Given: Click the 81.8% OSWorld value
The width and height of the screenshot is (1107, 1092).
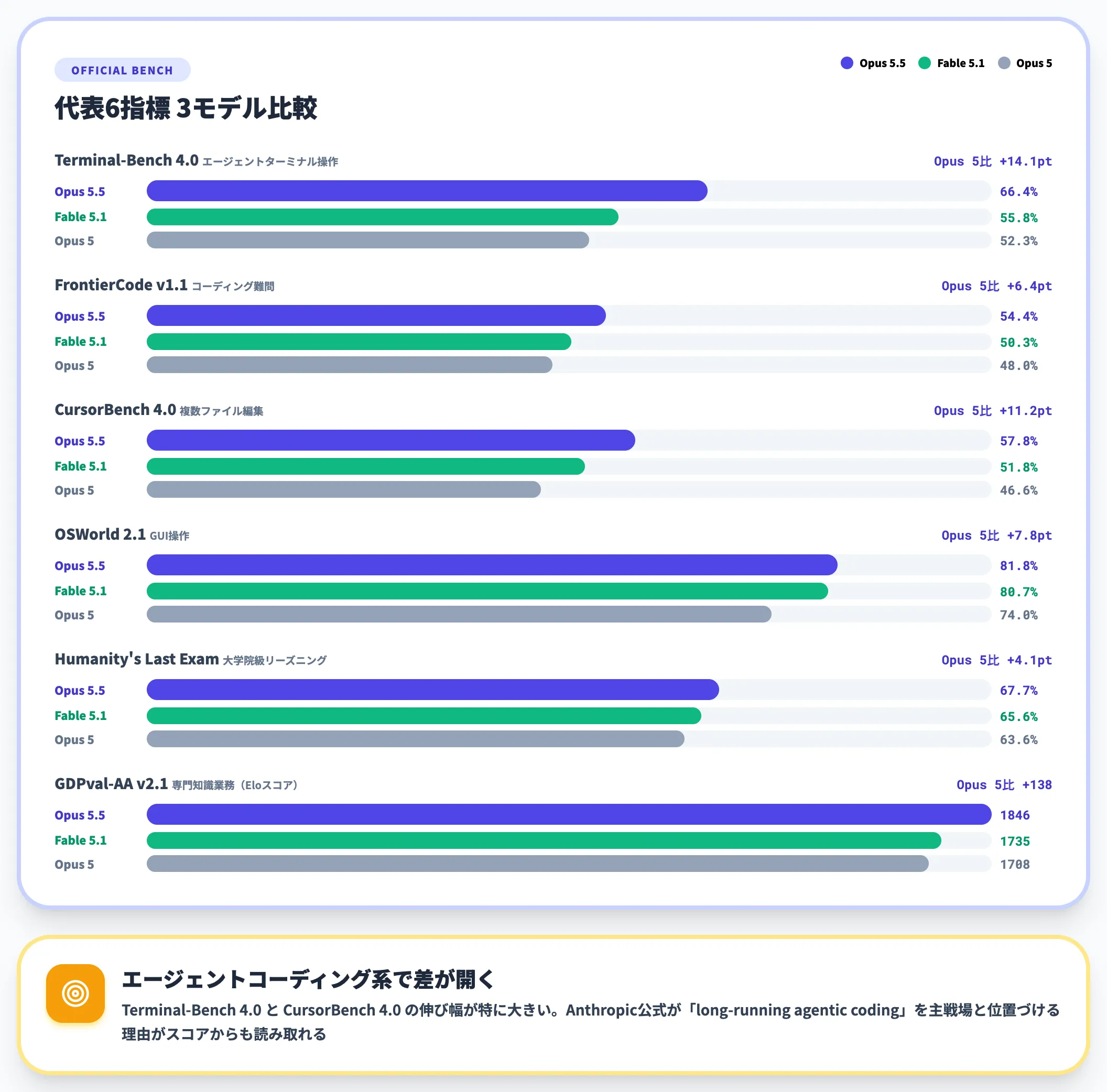Looking at the screenshot, I should (1019, 565).
